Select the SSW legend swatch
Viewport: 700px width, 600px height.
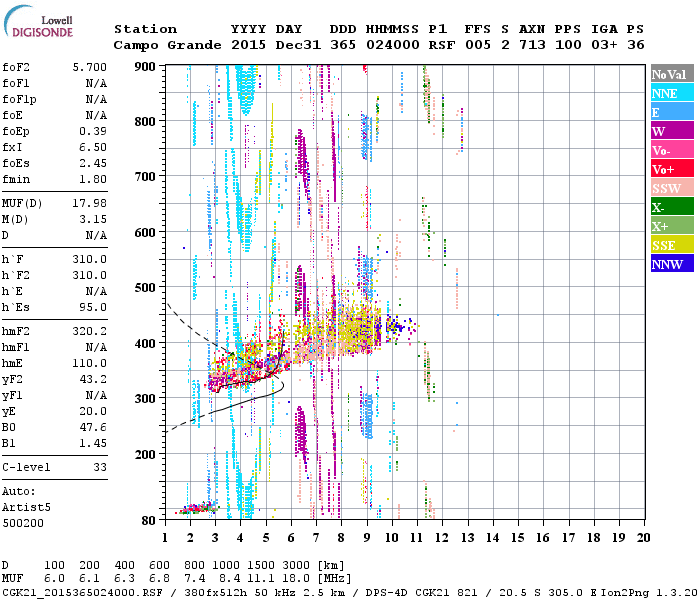pos(672,188)
